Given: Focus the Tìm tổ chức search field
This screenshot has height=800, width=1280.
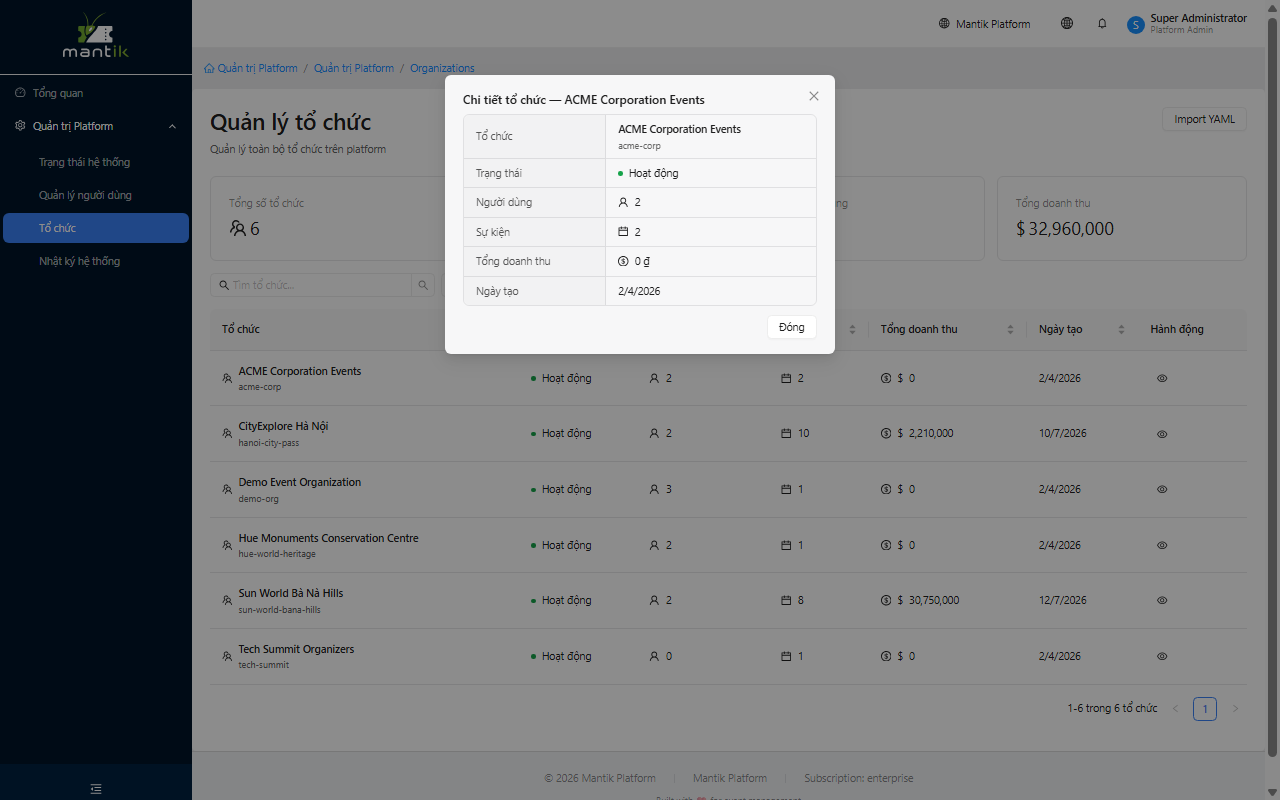Looking at the screenshot, I should tap(311, 285).
